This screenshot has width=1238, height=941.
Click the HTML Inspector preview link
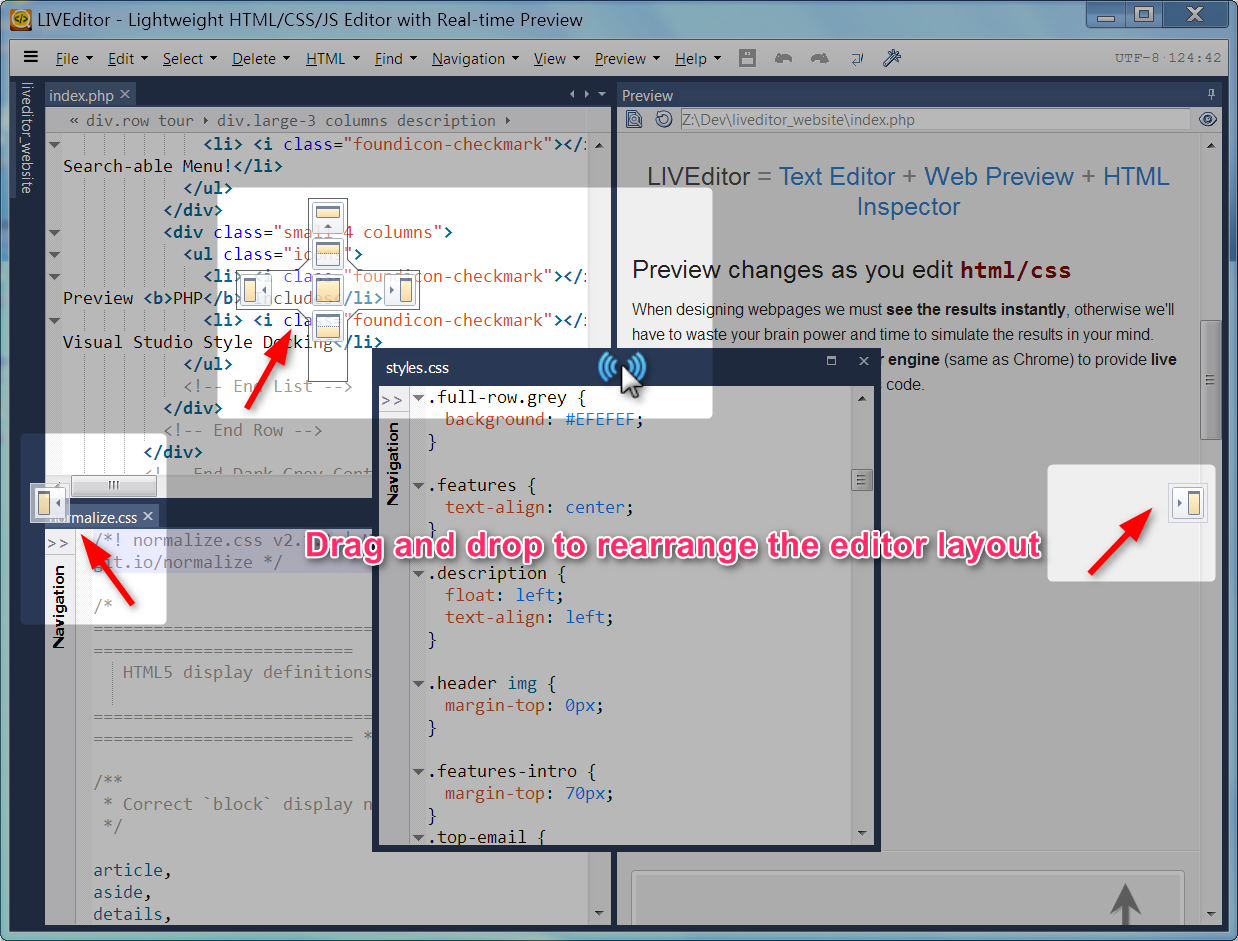tap(1013, 192)
